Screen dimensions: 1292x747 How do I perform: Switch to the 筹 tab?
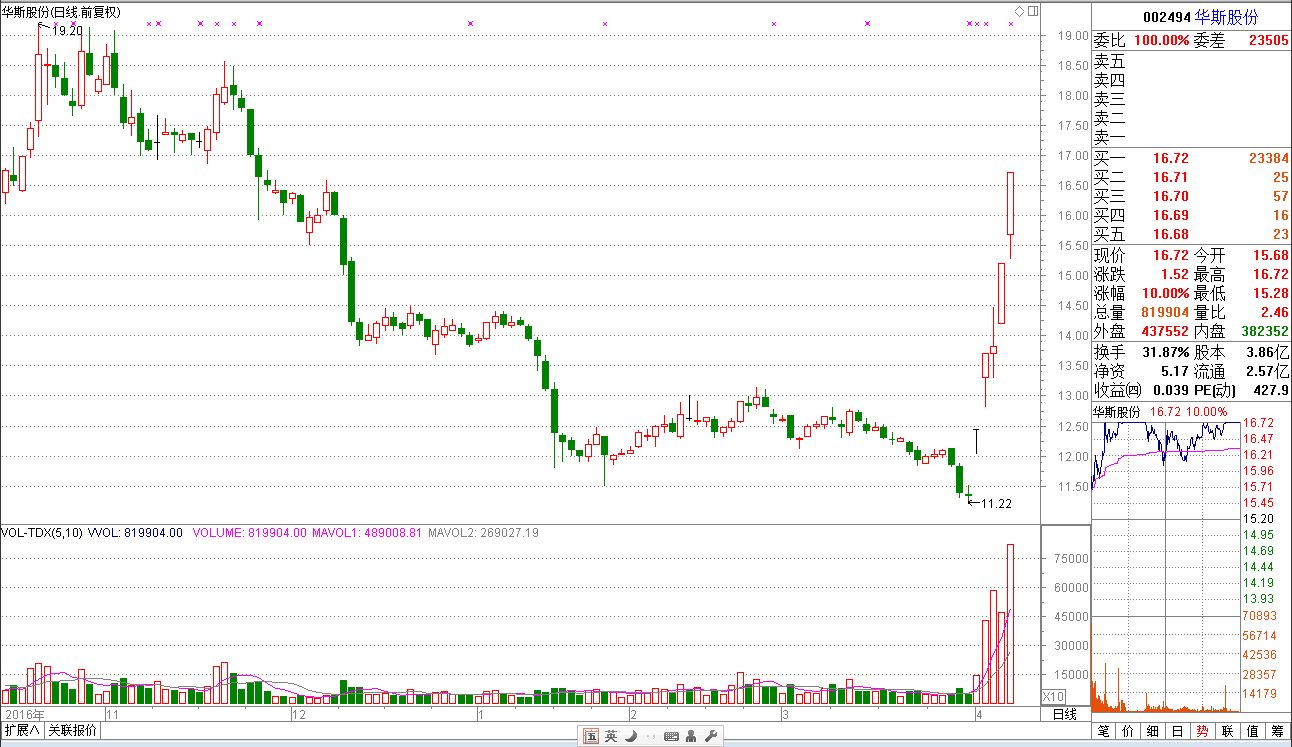[x=1277, y=731]
